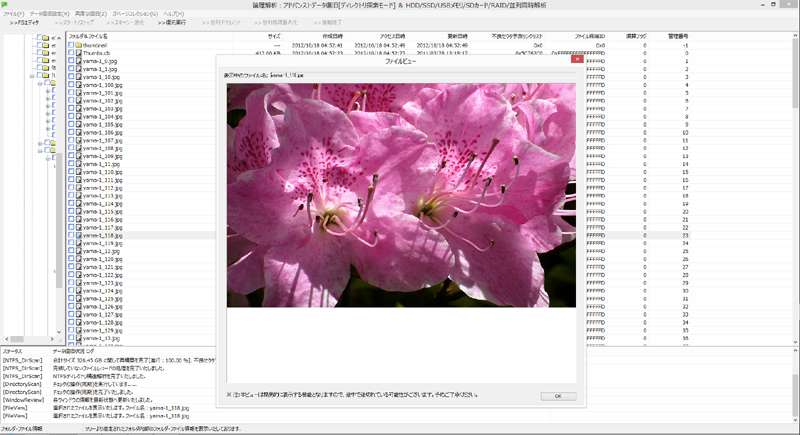Click the green app icon in title bar
Screen dimensions: 800x435
(5, 5)
